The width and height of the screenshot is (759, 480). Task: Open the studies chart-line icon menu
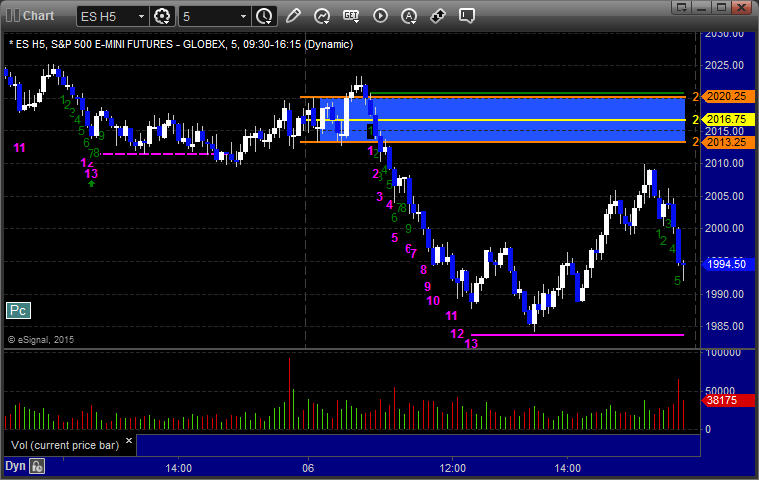coord(322,16)
